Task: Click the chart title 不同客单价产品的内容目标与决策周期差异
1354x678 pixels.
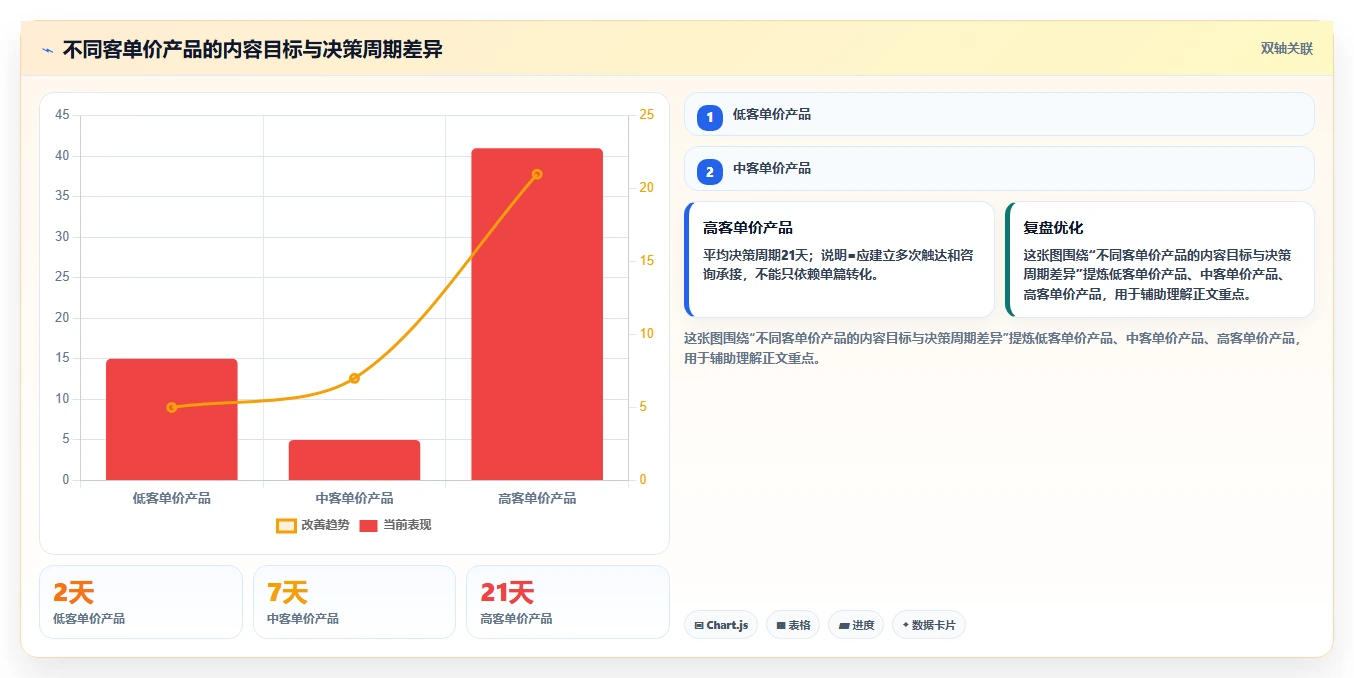Action: [x=253, y=50]
